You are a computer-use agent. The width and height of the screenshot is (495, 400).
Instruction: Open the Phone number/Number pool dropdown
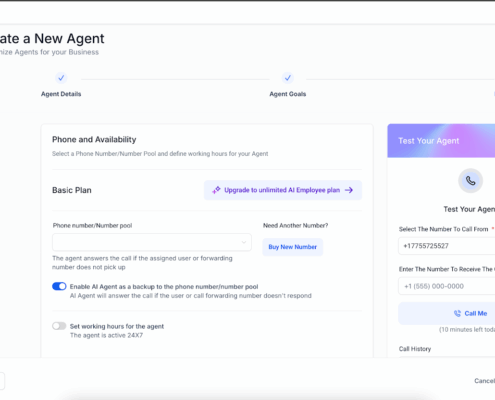point(152,242)
